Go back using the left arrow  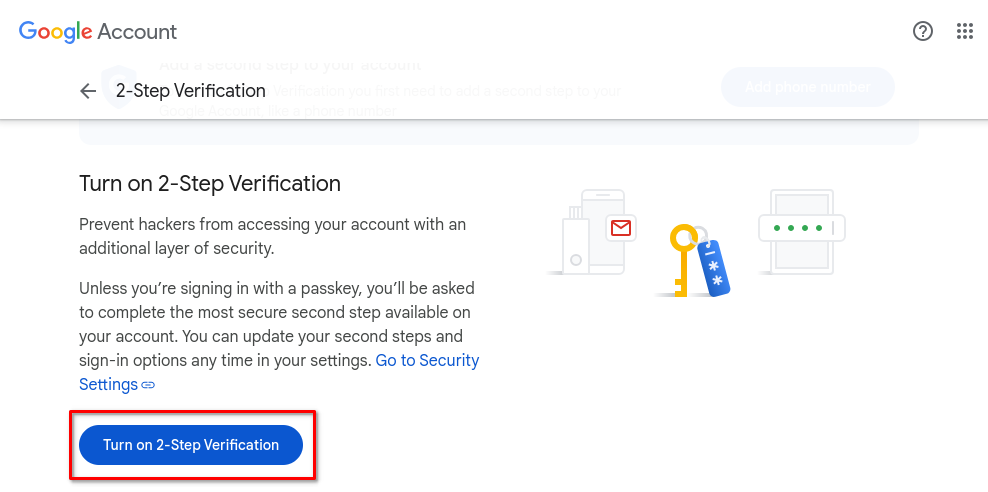point(88,91)
